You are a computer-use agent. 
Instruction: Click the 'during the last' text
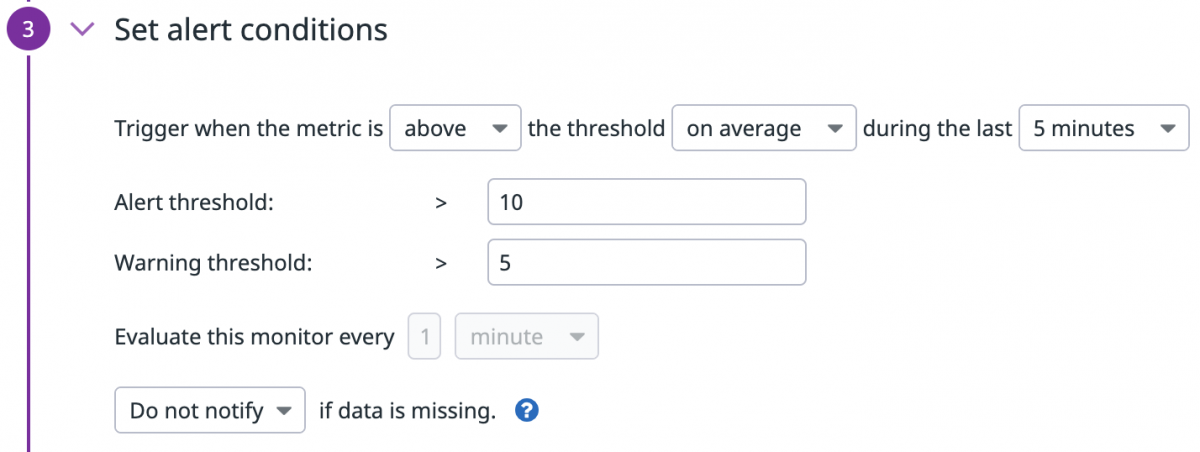[938, 128]
